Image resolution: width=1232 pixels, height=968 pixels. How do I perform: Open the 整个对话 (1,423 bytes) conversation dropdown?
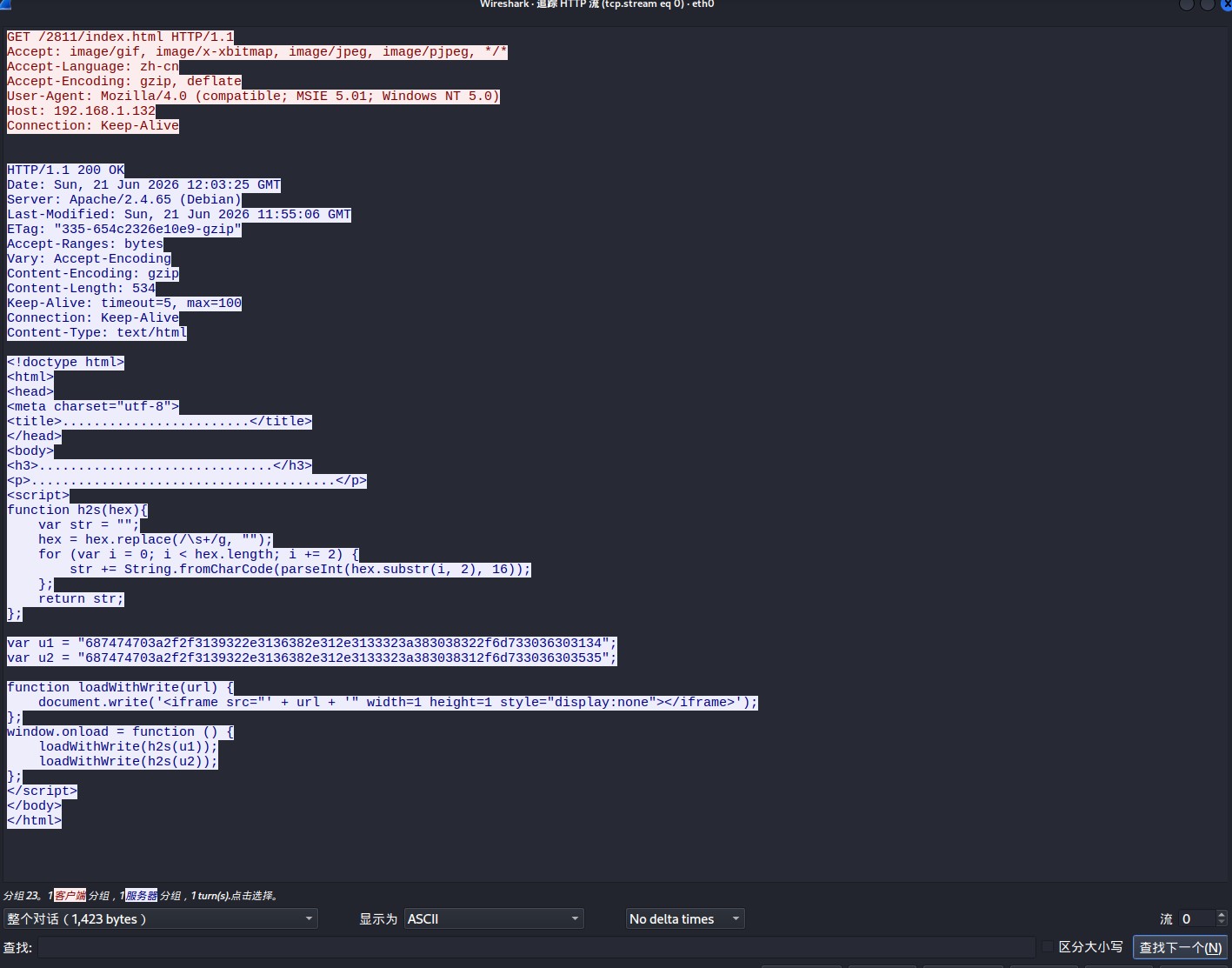coord(161,918)
